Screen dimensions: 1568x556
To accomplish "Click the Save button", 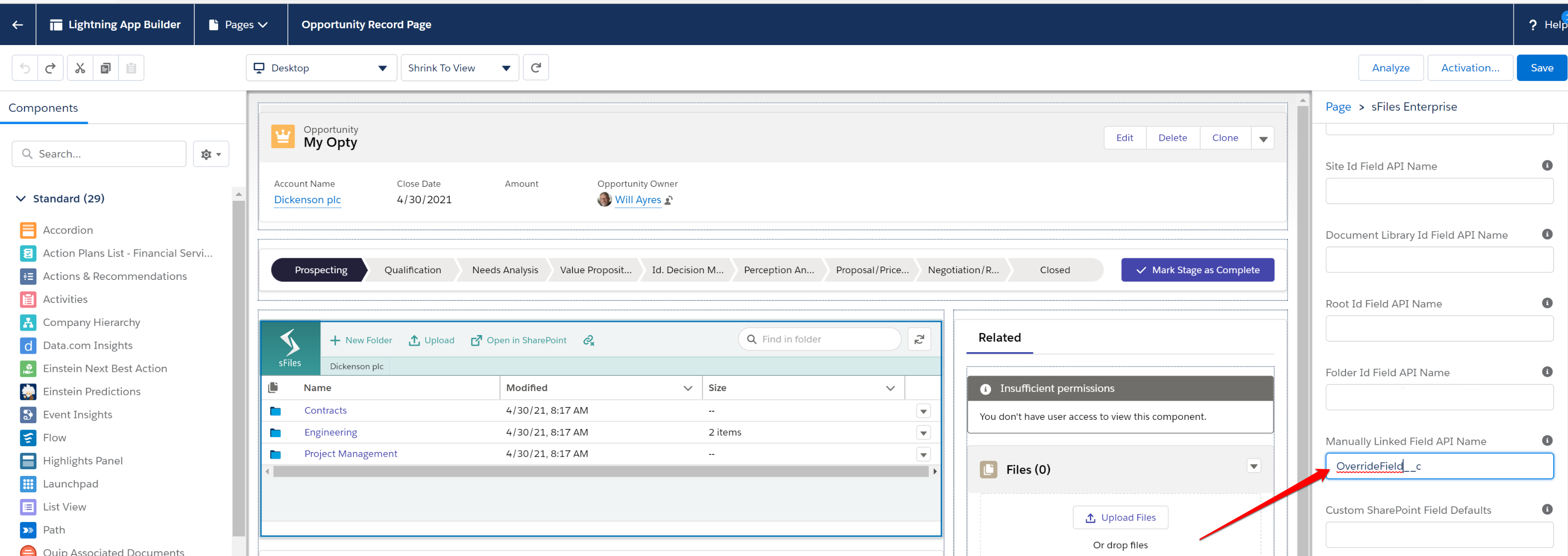I will point(1542,68).
